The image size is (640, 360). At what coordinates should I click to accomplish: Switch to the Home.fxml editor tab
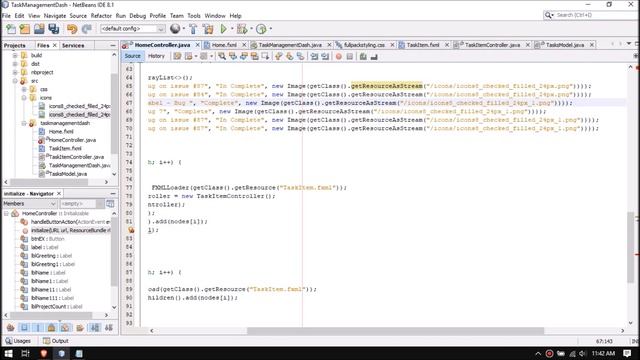pos(224,45)
